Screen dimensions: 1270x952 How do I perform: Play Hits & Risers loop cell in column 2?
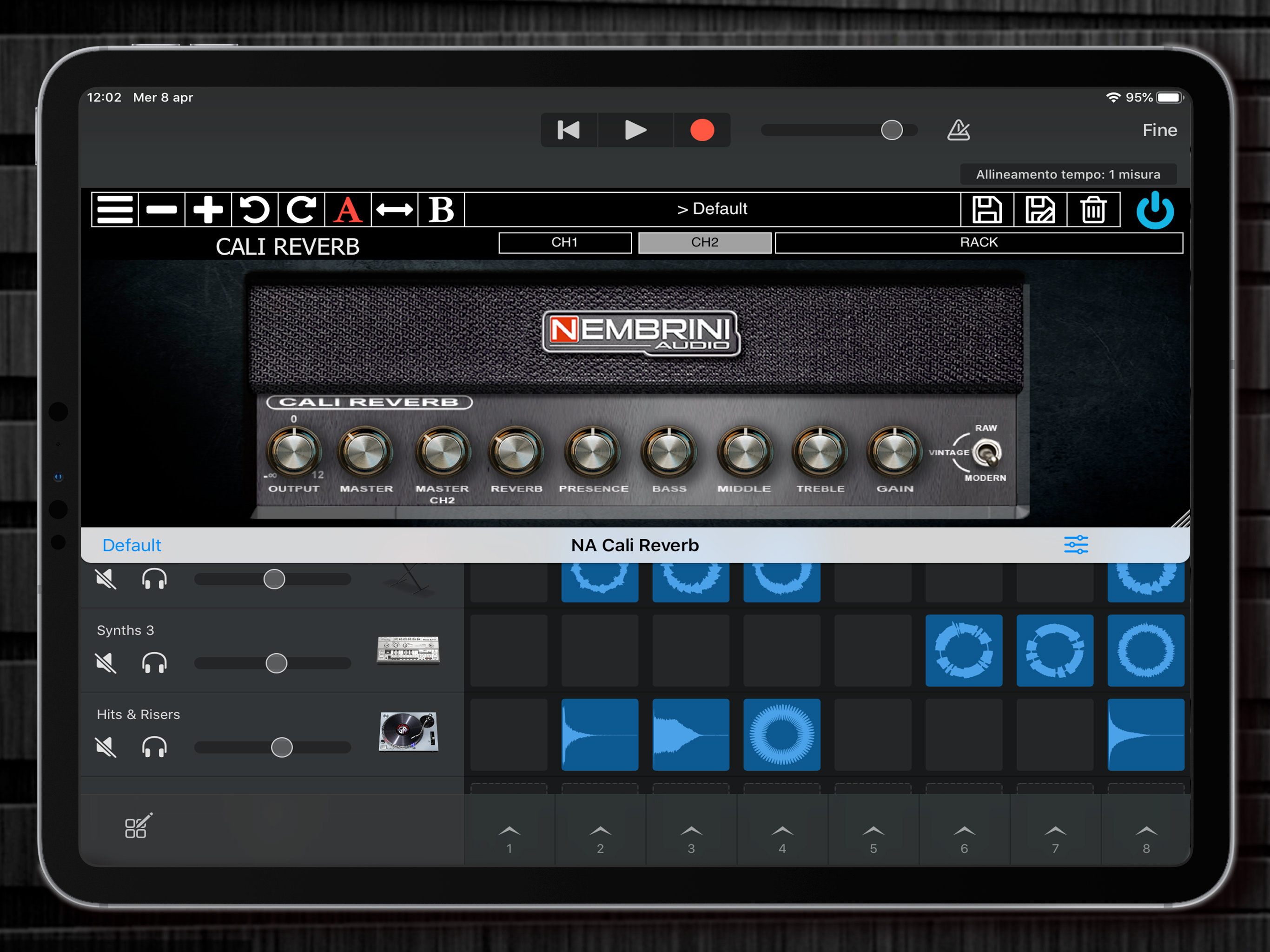click(600, 734)
